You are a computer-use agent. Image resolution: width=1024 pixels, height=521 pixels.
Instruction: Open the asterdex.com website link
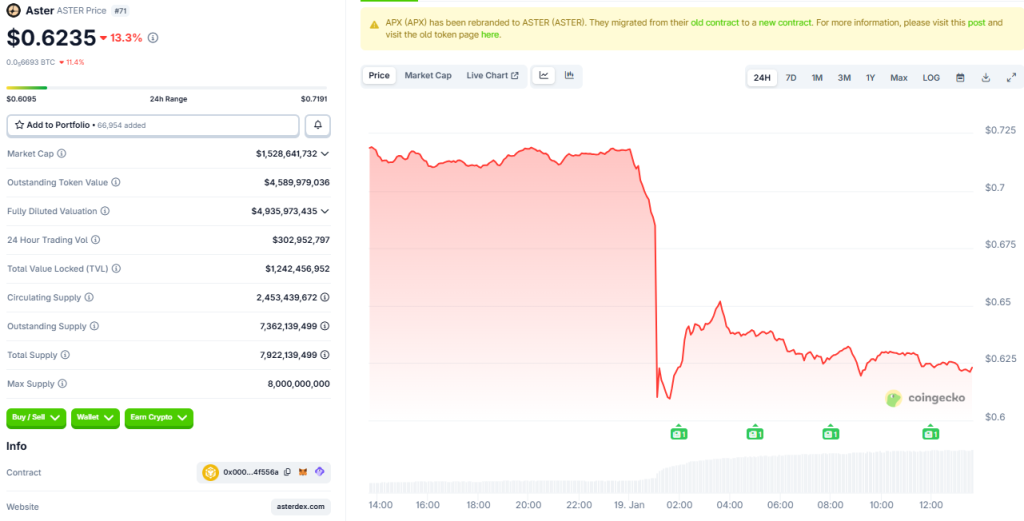pyautogui.click(x=300, y=507)
